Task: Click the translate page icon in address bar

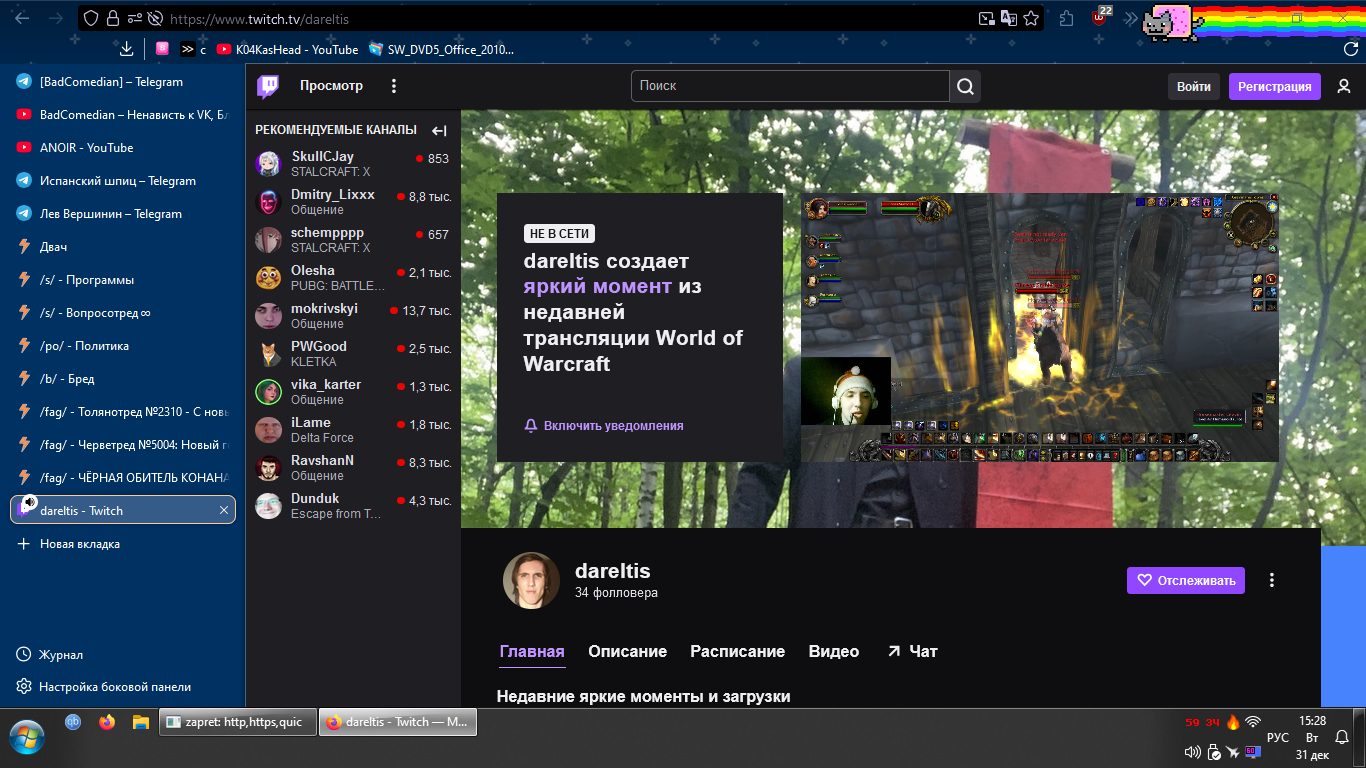Action: click(1009, 18)
